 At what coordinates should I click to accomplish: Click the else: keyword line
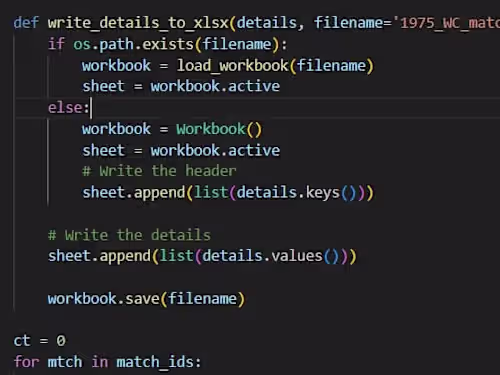coord(69,108)
